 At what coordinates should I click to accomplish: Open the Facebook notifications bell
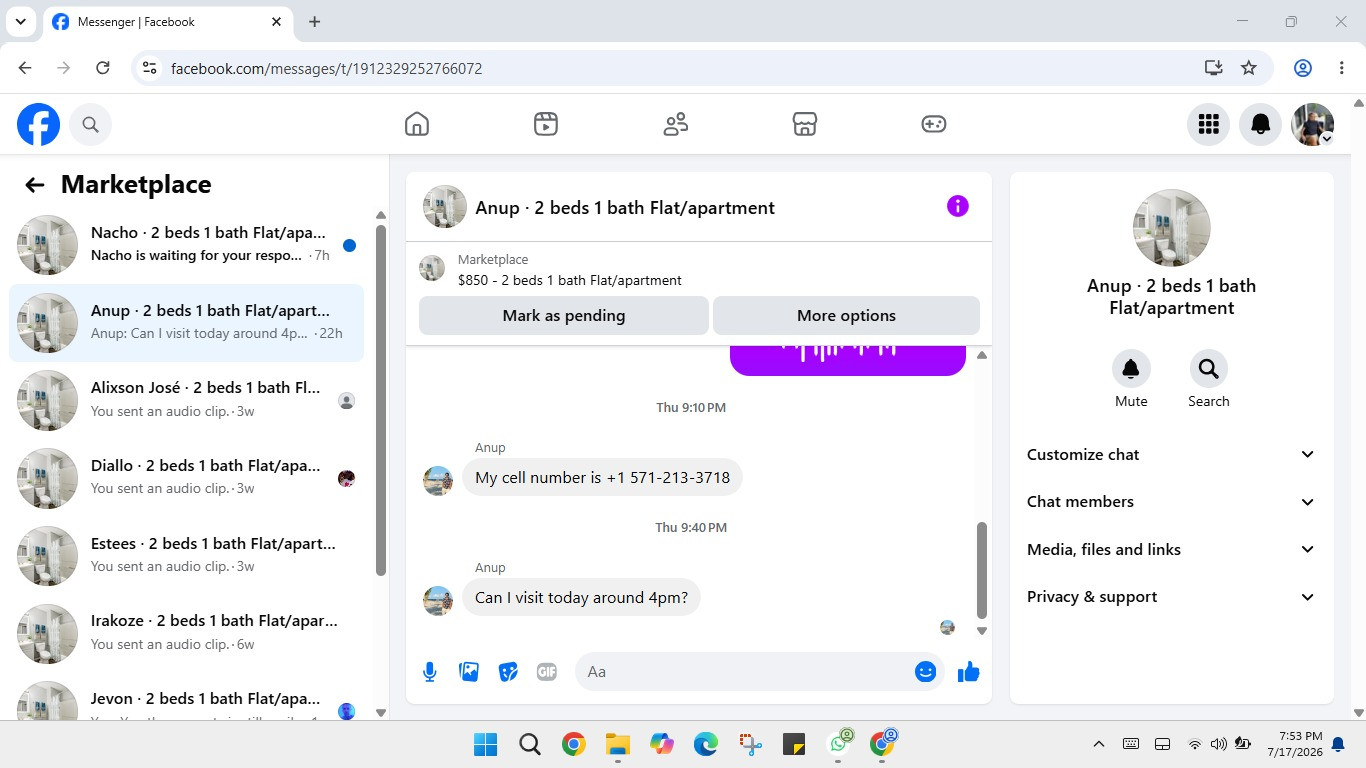pyautogui.click(x=1261, y=124)
